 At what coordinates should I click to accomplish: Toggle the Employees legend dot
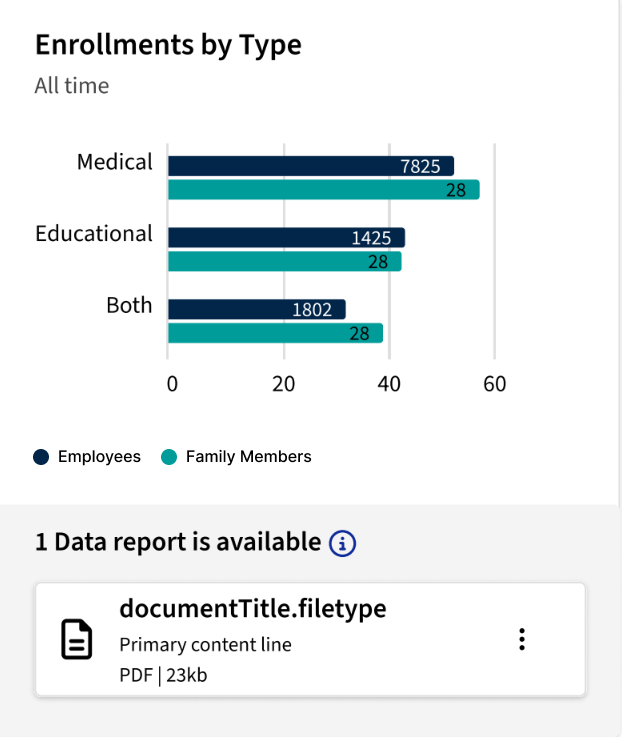pos(42,457)
